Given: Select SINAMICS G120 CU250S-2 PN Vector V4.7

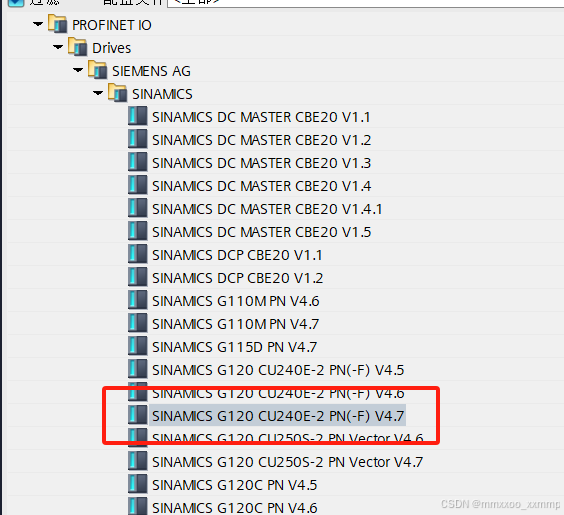Looking at the screenshot, I should pos(287,462).
